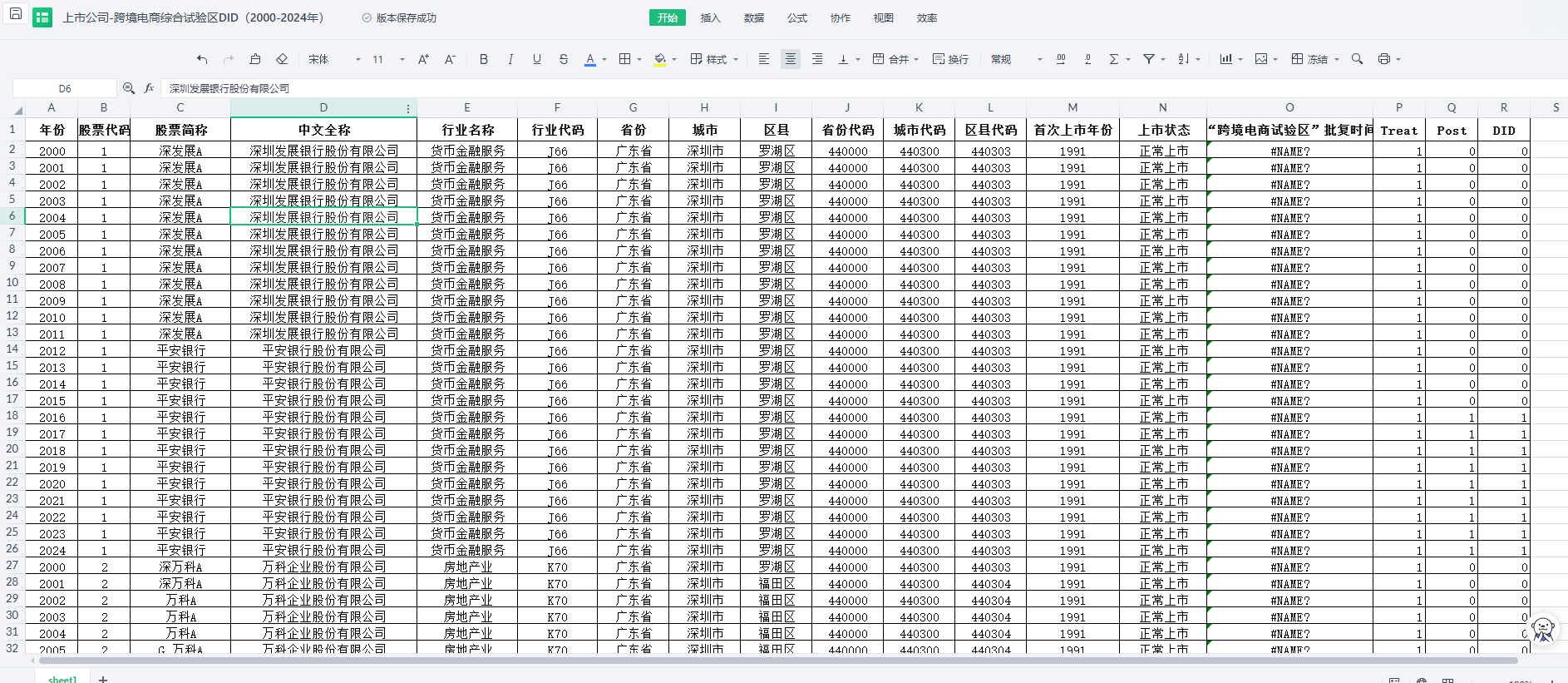1568x683 pixels.
Task: Open the font size 11 dropdown
Action: click(388, 59)
